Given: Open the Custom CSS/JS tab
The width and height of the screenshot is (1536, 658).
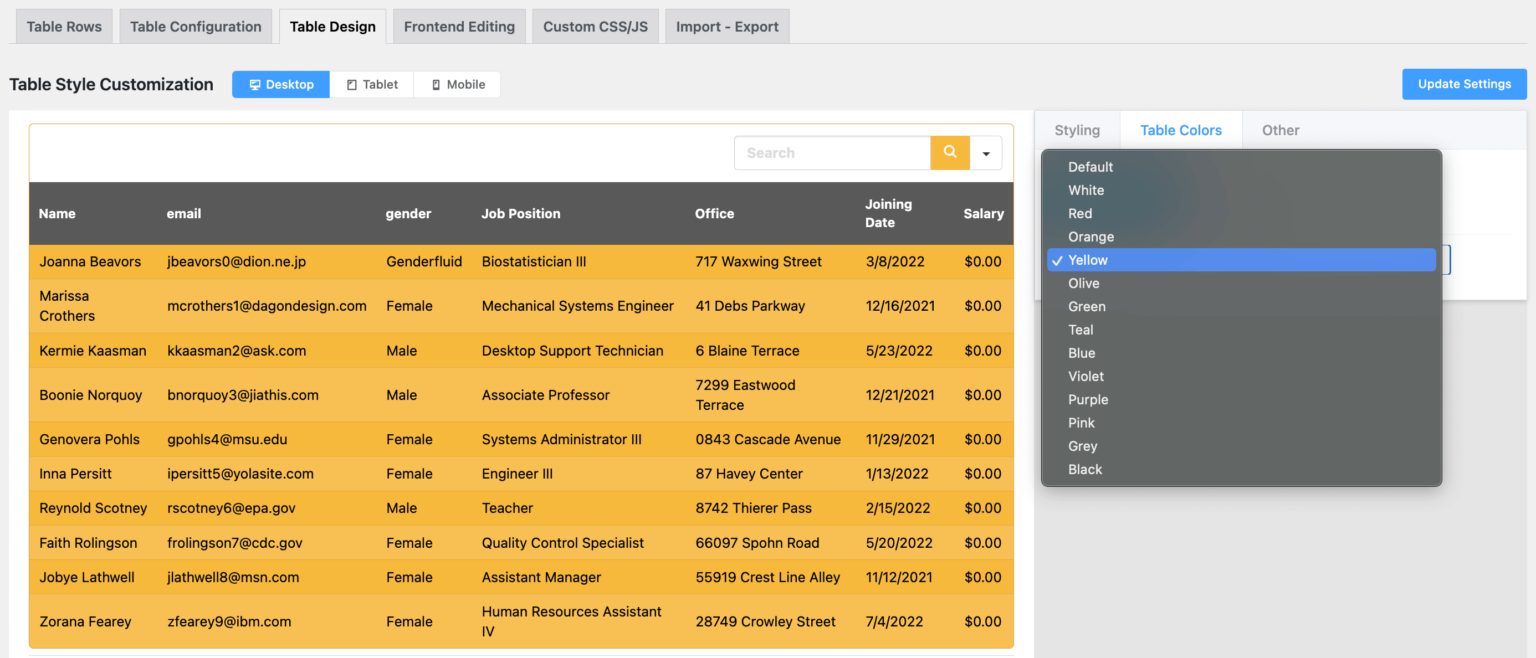Looking at the screenshot, I should coord(595,27).
